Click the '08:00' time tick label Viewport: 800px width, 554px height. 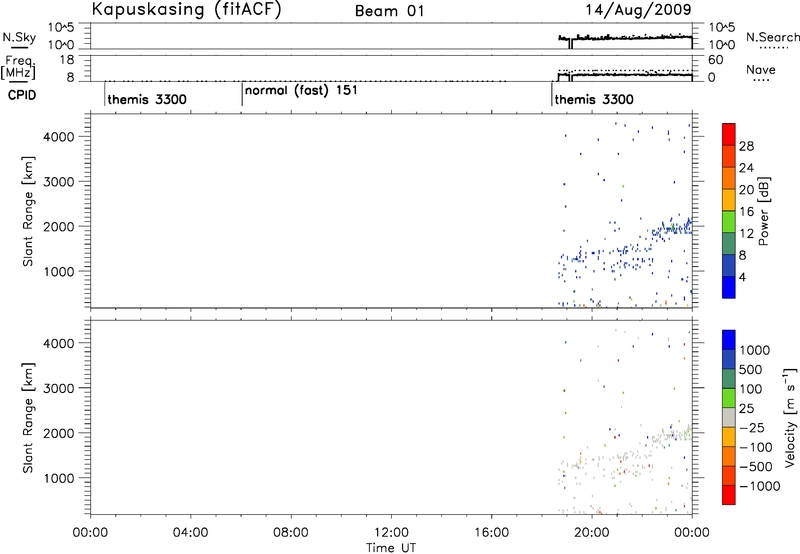[x=291, y=533]
